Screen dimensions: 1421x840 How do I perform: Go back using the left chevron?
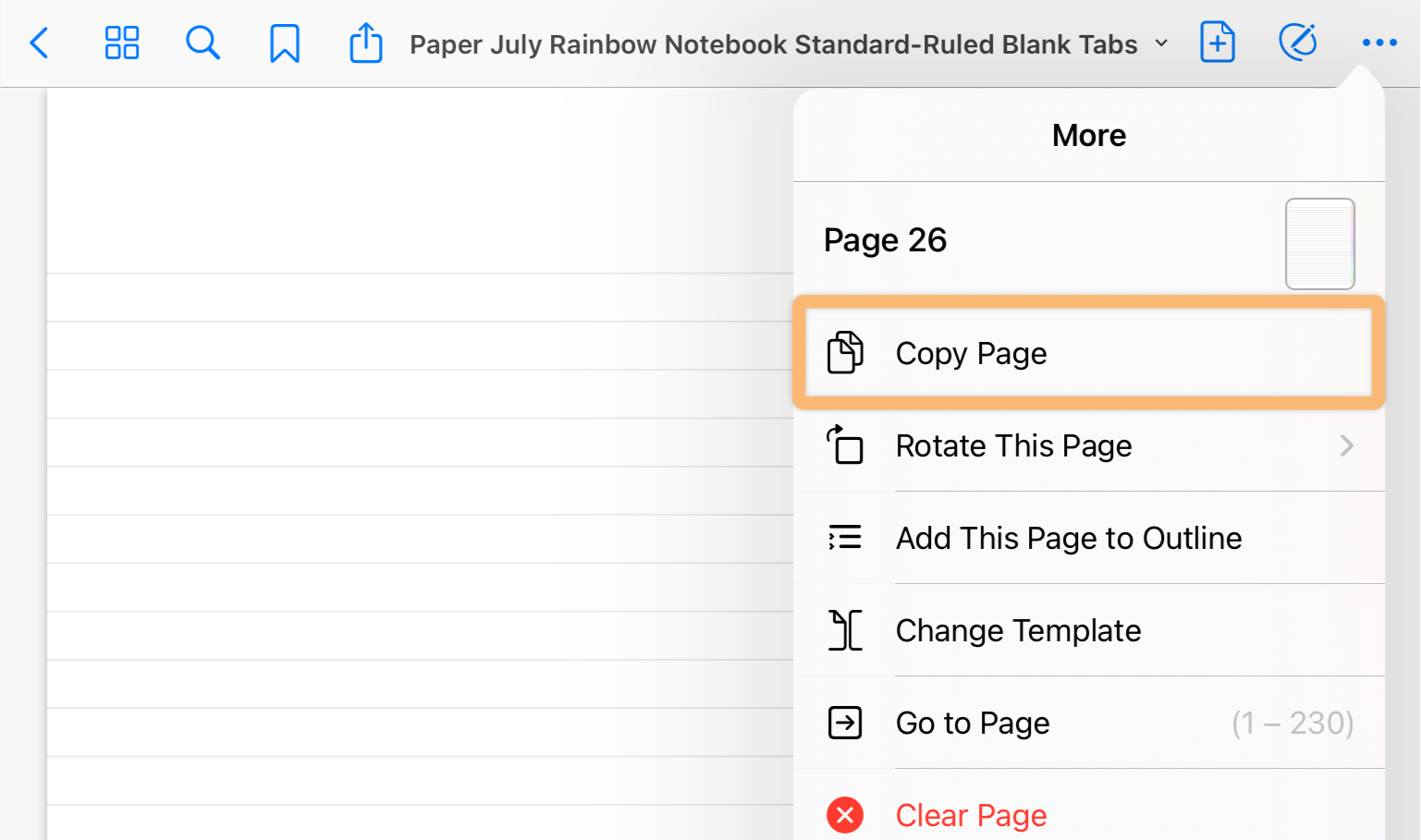click(39, 43)
